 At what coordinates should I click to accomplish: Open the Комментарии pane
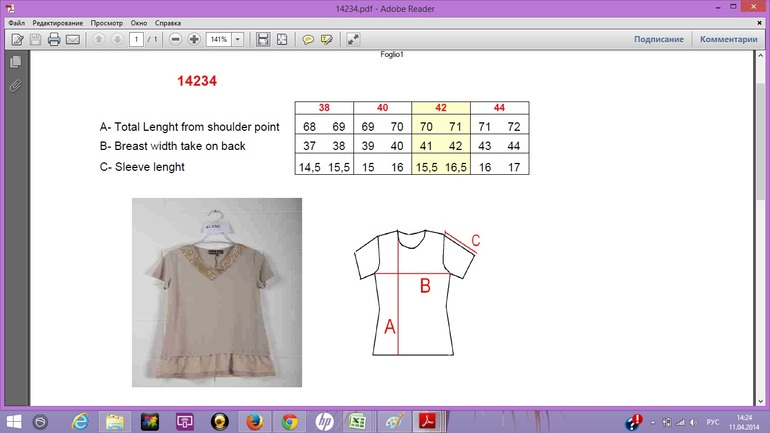[x=729, y=39]
